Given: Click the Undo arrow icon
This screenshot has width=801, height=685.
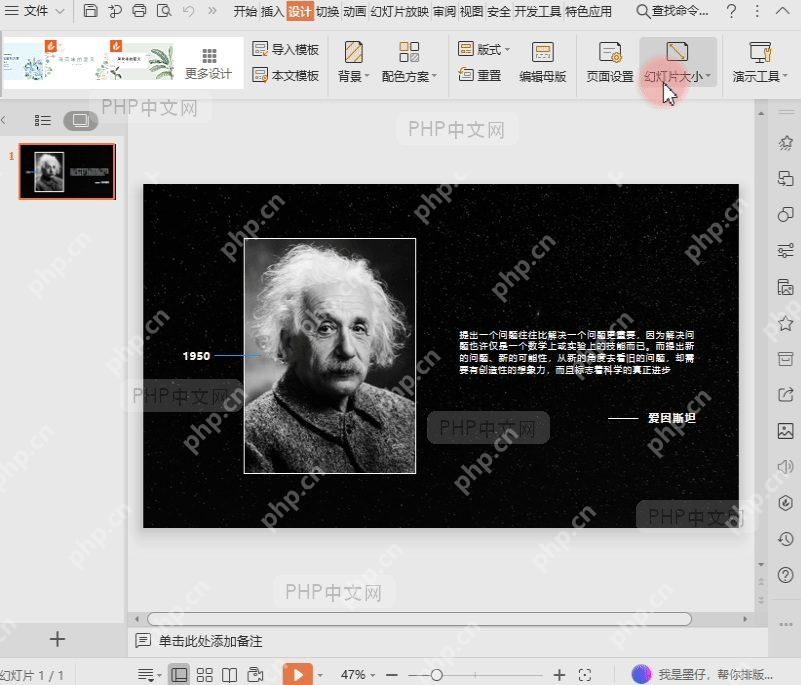Looking at the screenshot, I should click(x=189, y=10).
